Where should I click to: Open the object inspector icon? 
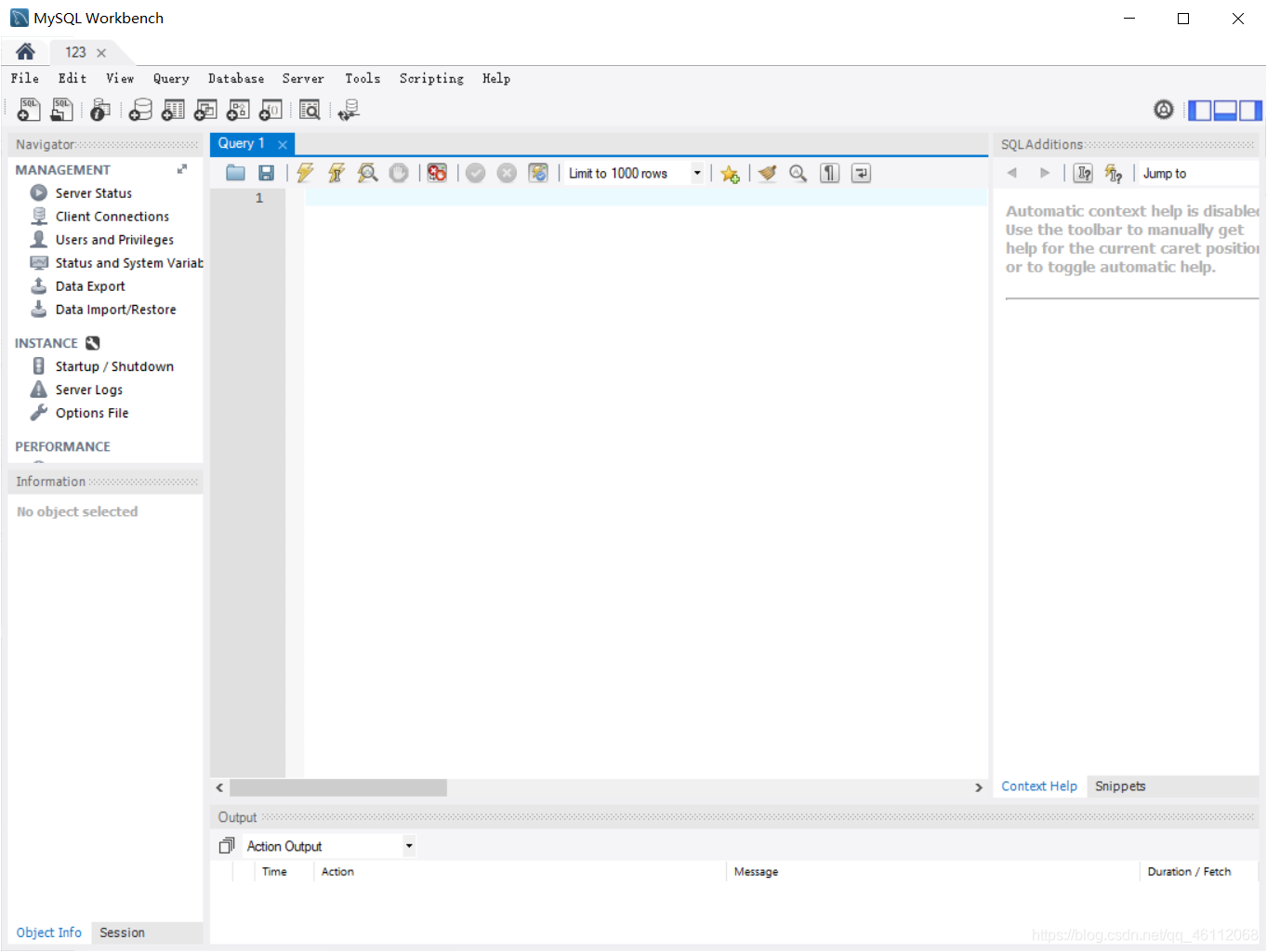tap(100, 110)
